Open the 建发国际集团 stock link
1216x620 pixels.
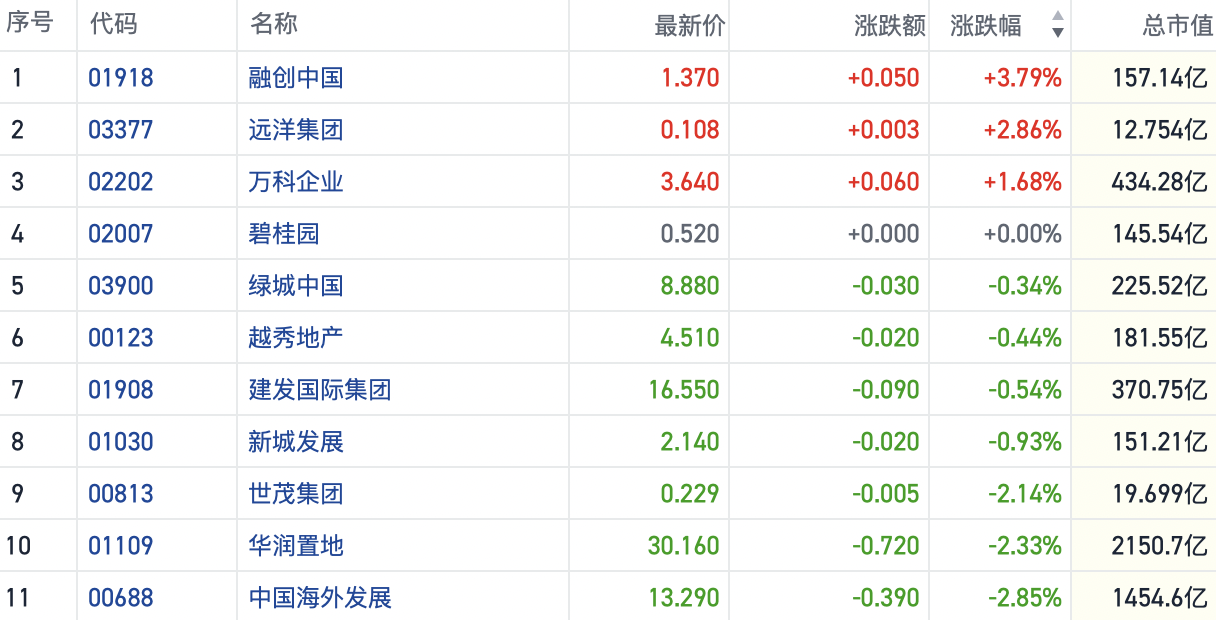click(x=320, y=390)
